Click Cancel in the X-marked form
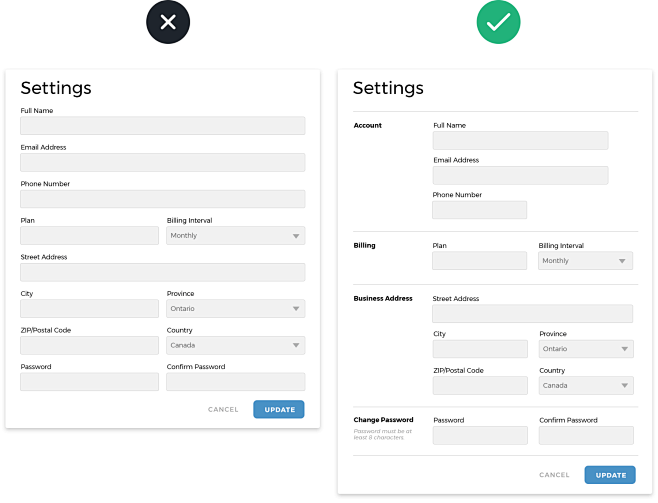This screenshot has width=658, height=503. tap(223, 409)
